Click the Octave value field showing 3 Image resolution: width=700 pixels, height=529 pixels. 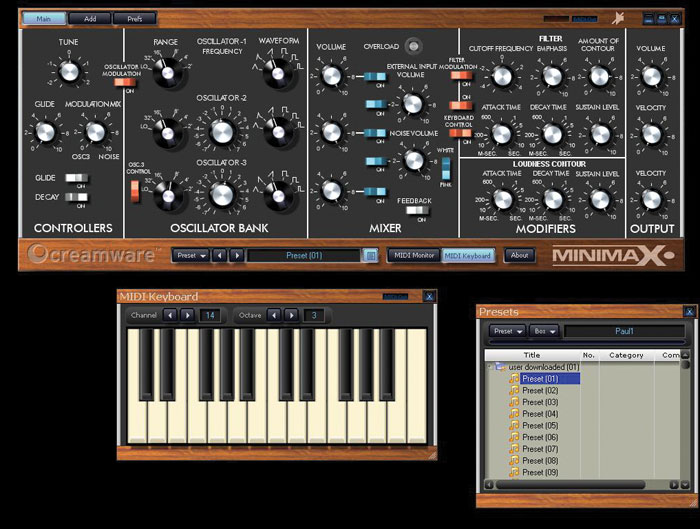pyautogui.click(x=314, y=315)
